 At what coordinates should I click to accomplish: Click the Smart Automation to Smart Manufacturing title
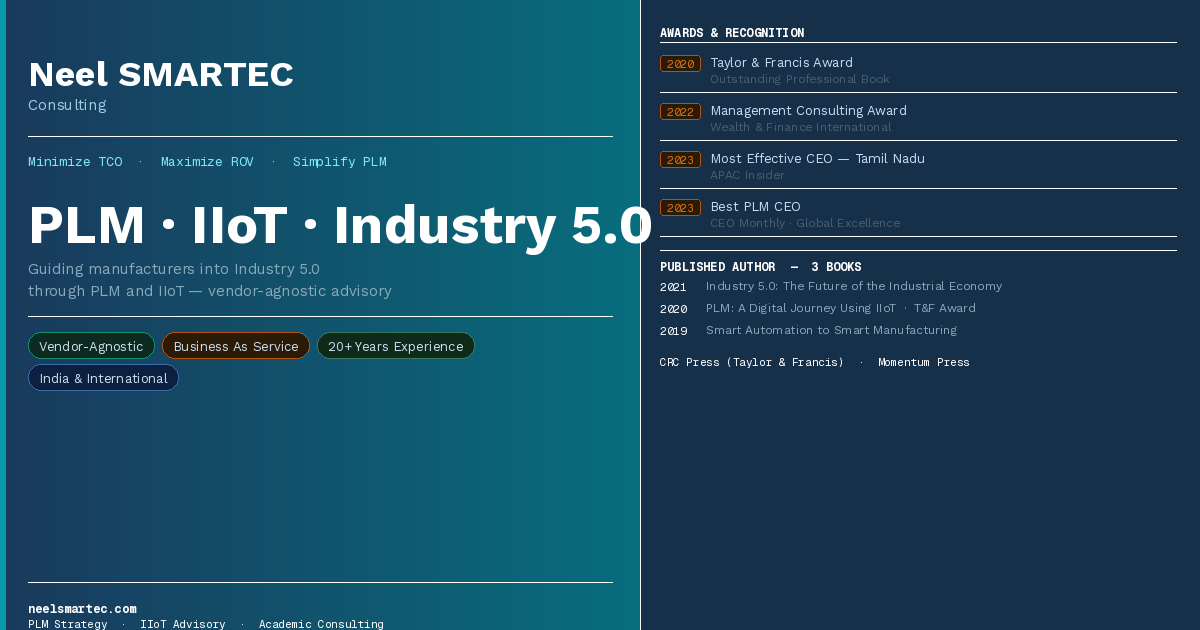point(831,329)
